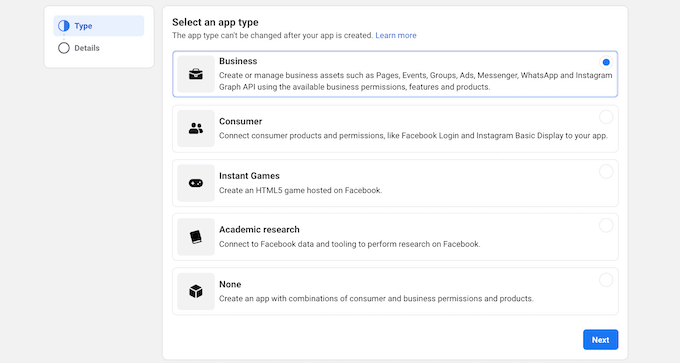Click the Consumer description about Facebook Login

tap(413, 136)
